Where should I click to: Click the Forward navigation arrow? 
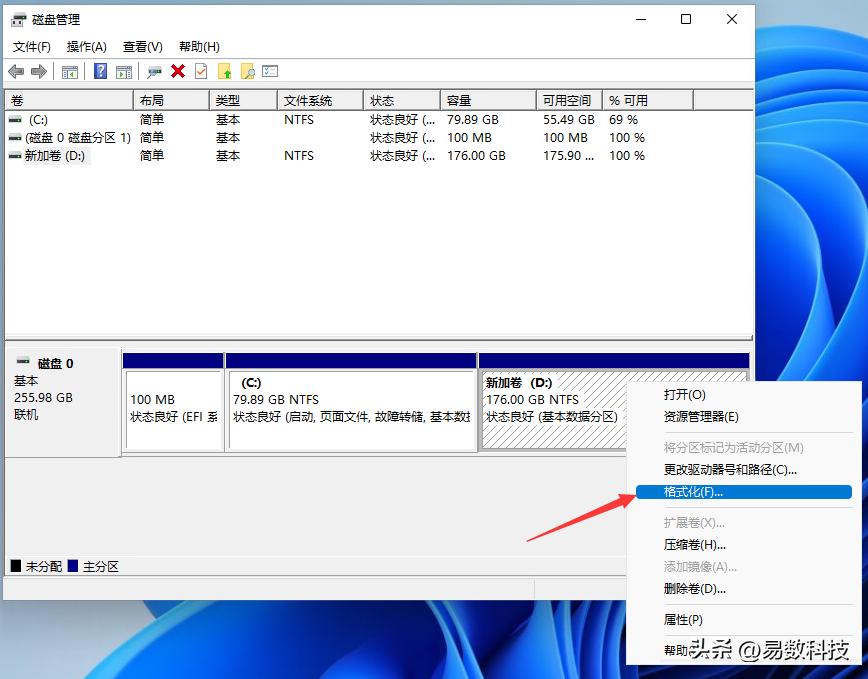pyautogui.click(x=38, y=71)
